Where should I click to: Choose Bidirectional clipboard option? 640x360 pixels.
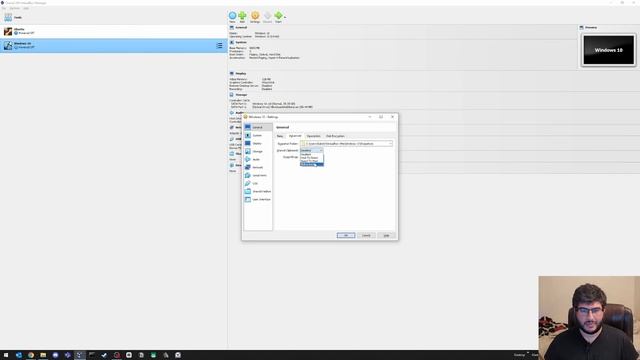click(x=311, y=164)
